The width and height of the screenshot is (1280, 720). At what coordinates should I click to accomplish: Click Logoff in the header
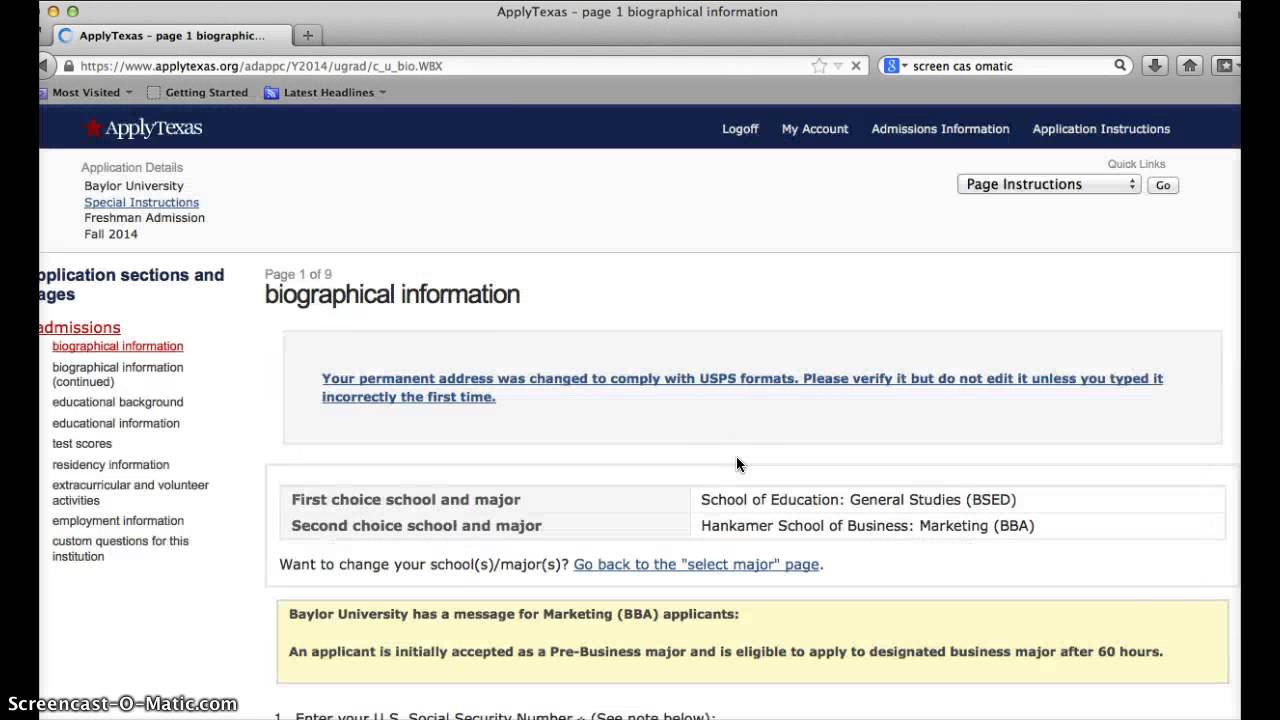pos(740,129)
